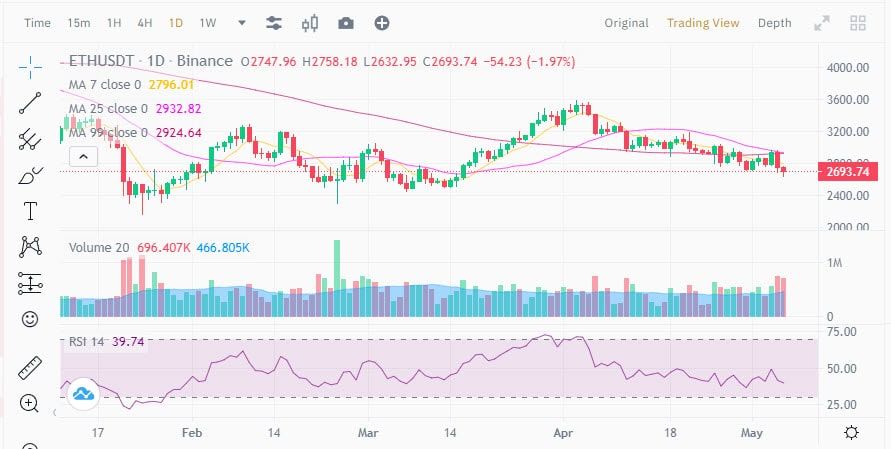This screenshot has width=891, height=449.
Task: Select the trend line drawing tool
Action: coord(30,103)
